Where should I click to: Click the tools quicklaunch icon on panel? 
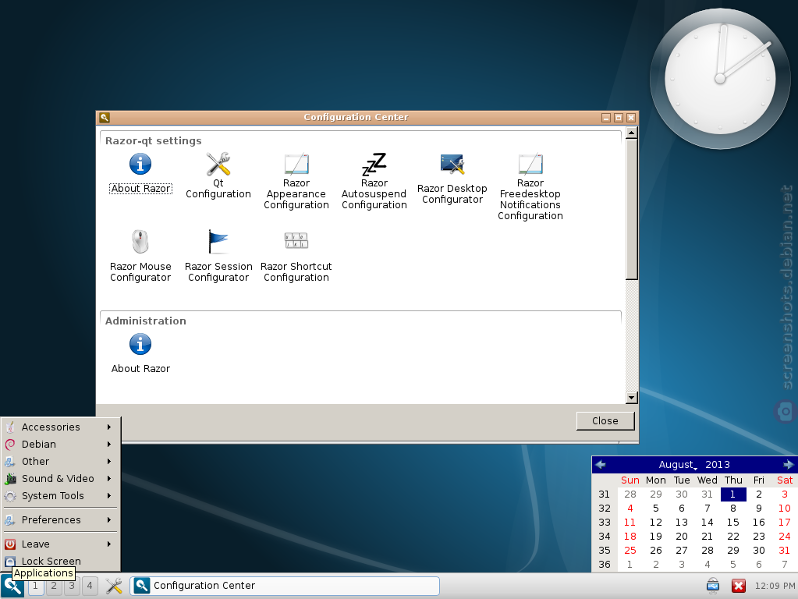tap(114, 586)
